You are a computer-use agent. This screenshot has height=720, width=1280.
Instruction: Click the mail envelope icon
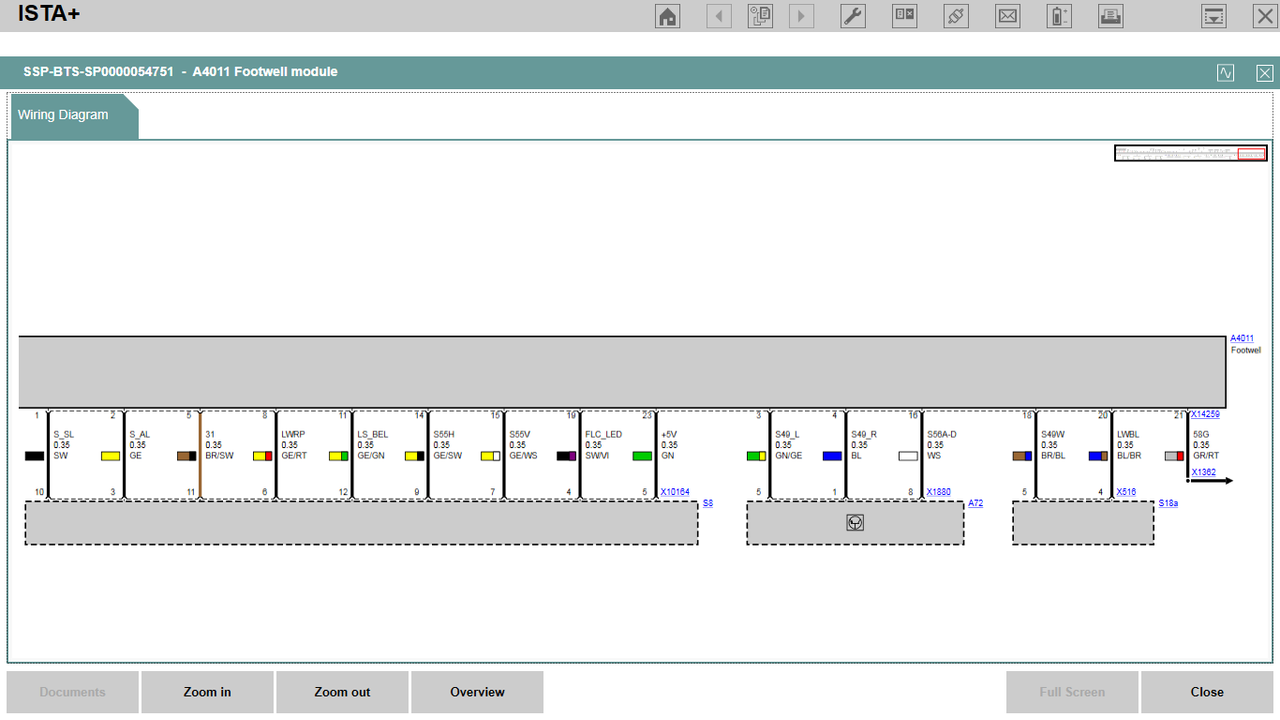tap(1008, 16)
